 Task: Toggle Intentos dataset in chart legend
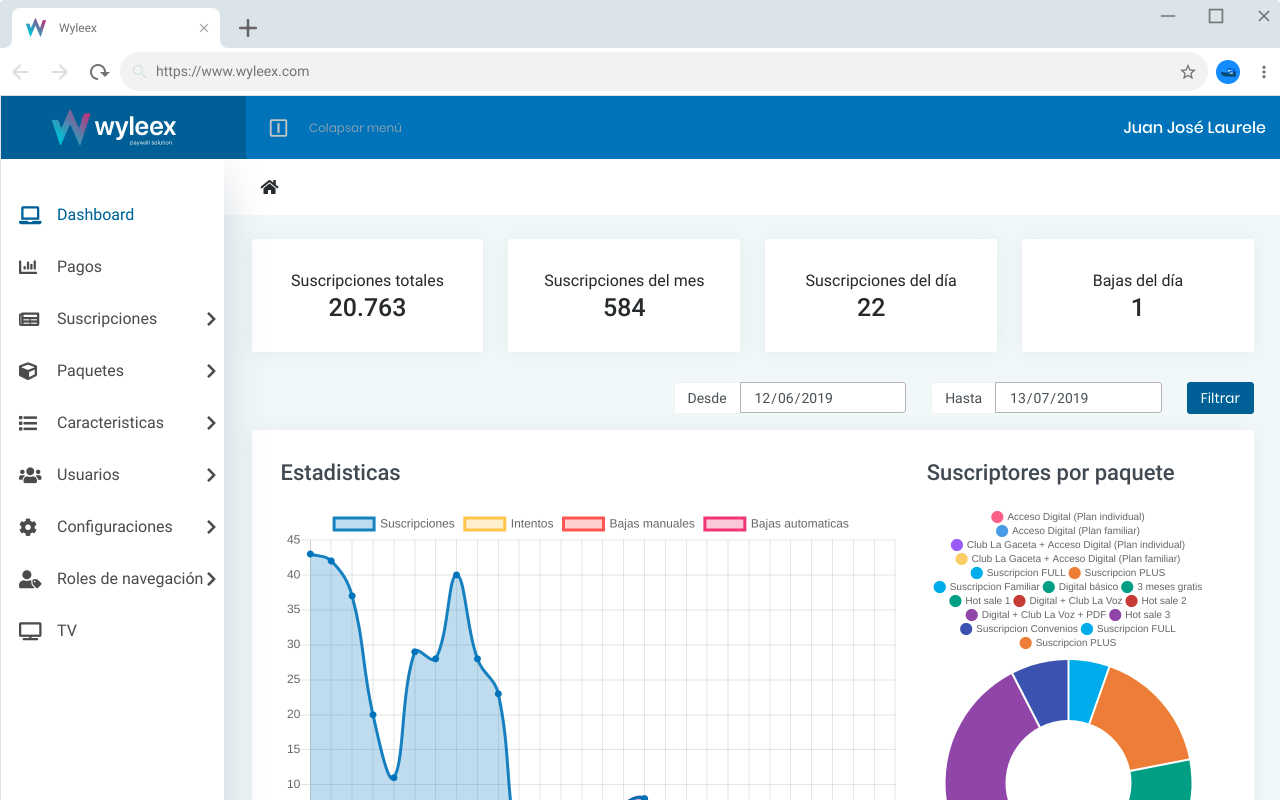508,524
